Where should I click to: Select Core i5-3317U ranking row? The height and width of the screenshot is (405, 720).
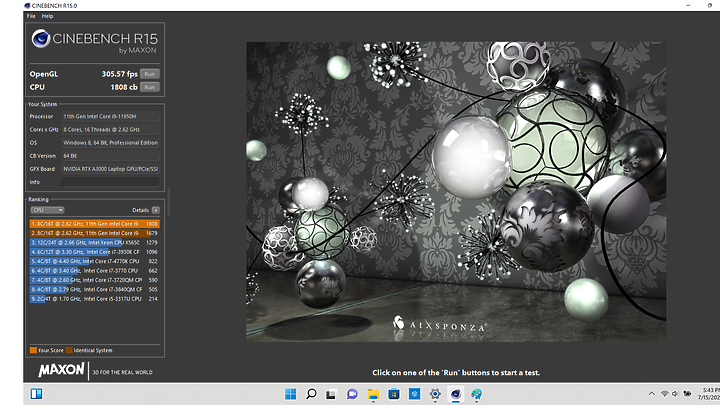tap(95, 299)
